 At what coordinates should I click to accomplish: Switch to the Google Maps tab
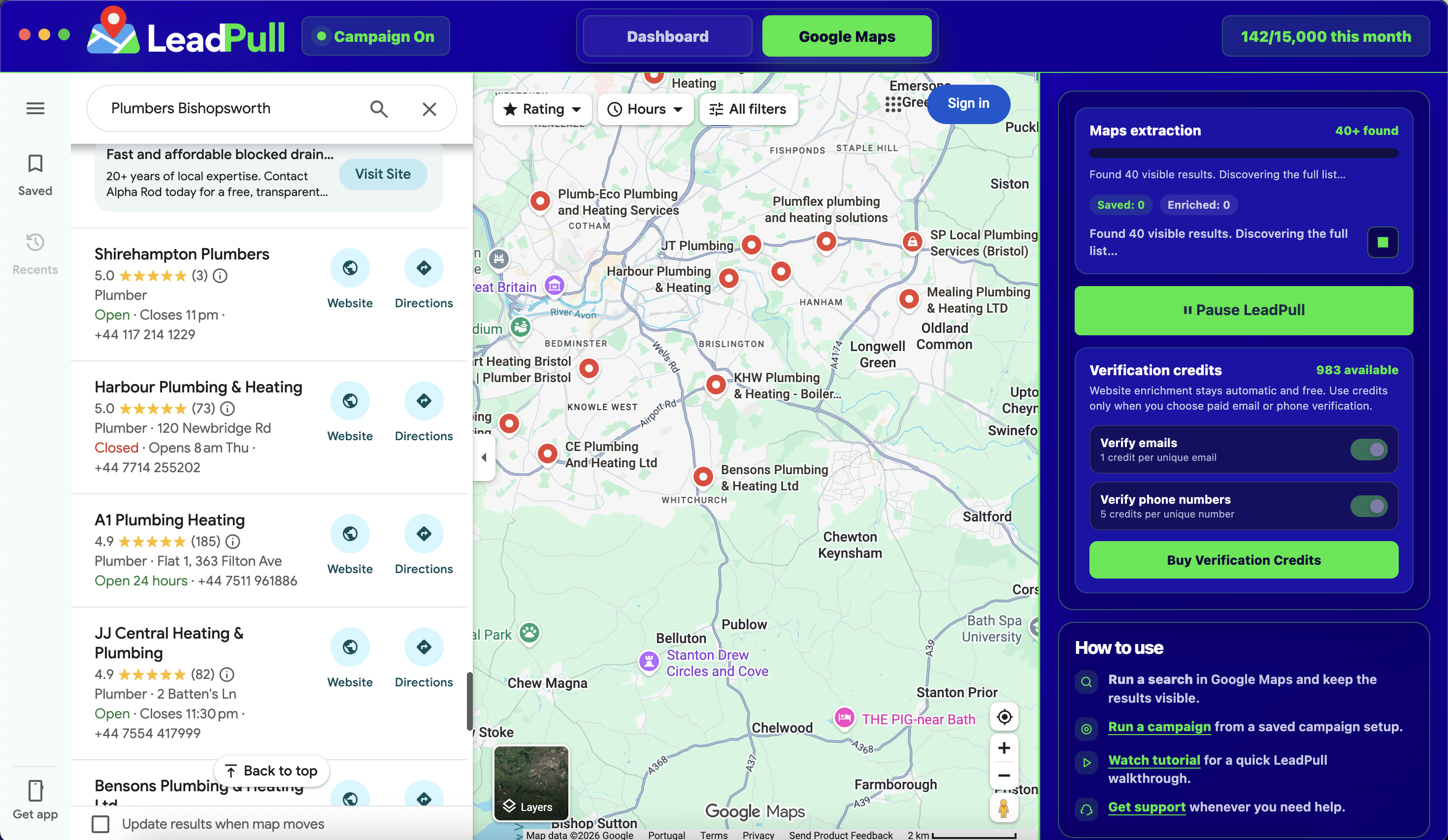coord(847,36)
